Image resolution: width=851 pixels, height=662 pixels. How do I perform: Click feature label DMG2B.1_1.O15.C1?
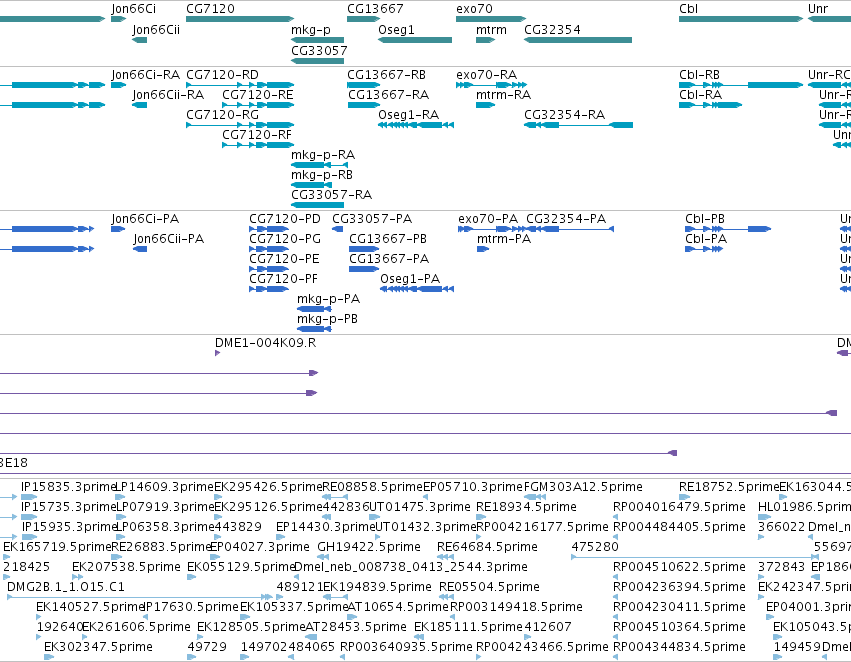point(66,587)
